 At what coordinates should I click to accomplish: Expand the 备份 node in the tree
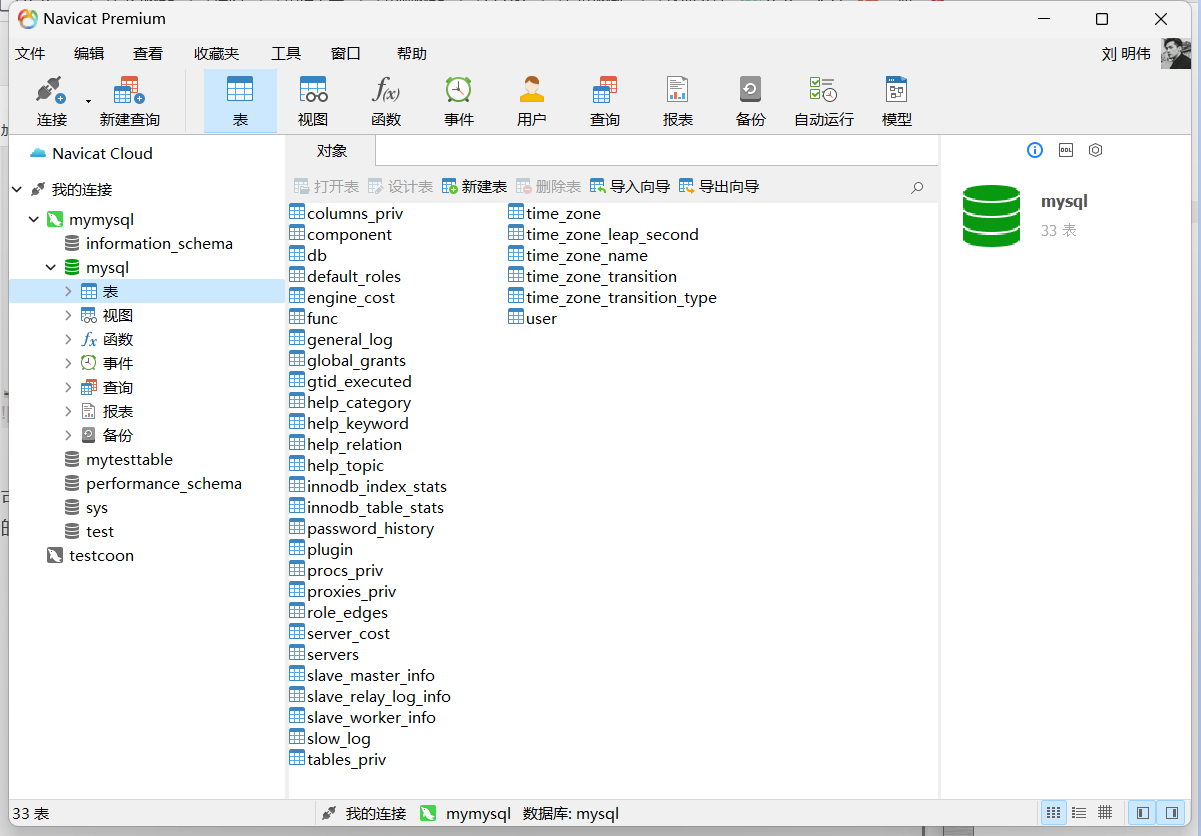pyautogui.click(x=68, y=435)
